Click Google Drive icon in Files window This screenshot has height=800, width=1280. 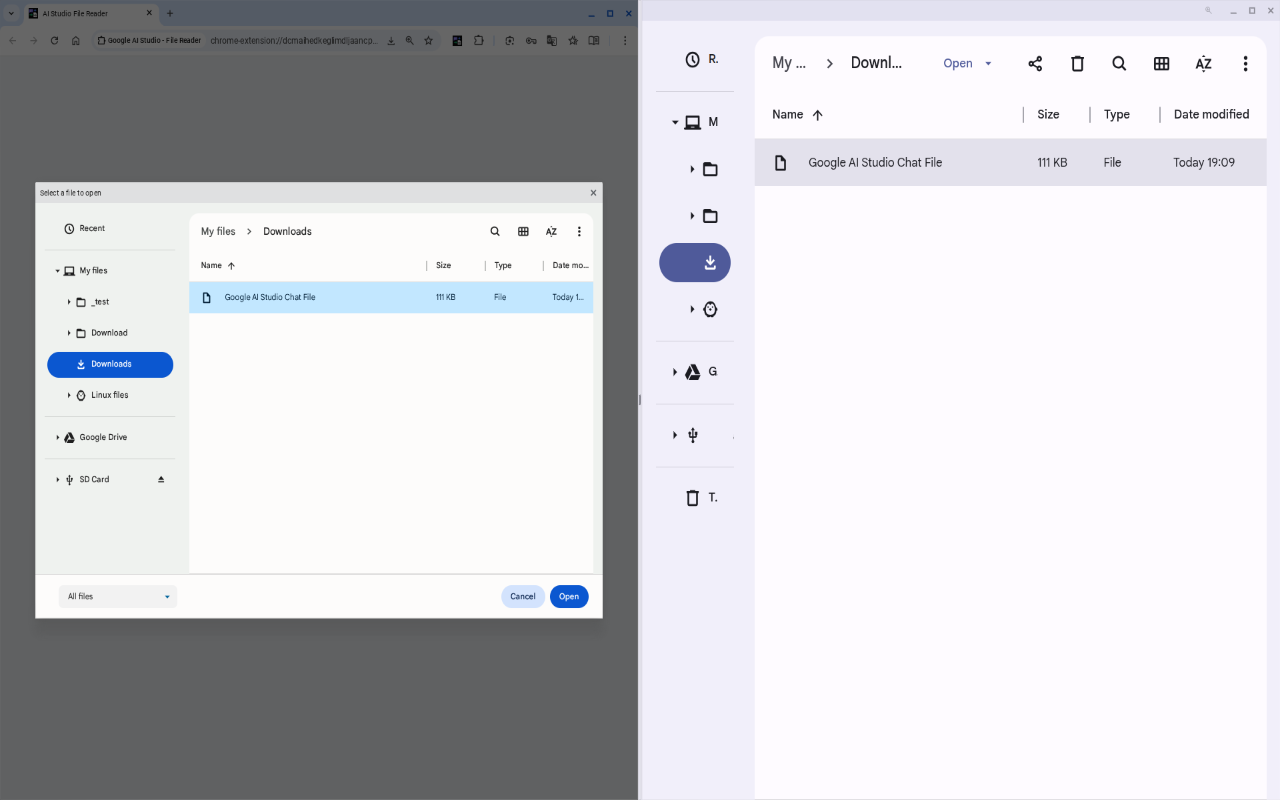(x=692, y=372)
